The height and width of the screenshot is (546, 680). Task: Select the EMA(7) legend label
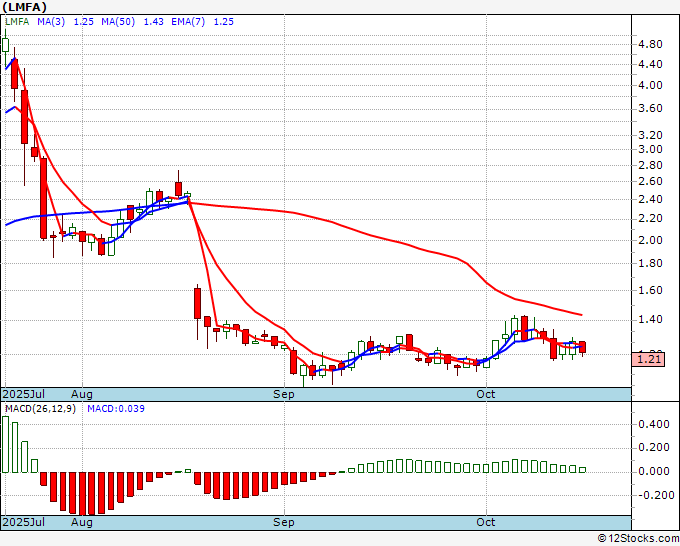coord(185,22)
